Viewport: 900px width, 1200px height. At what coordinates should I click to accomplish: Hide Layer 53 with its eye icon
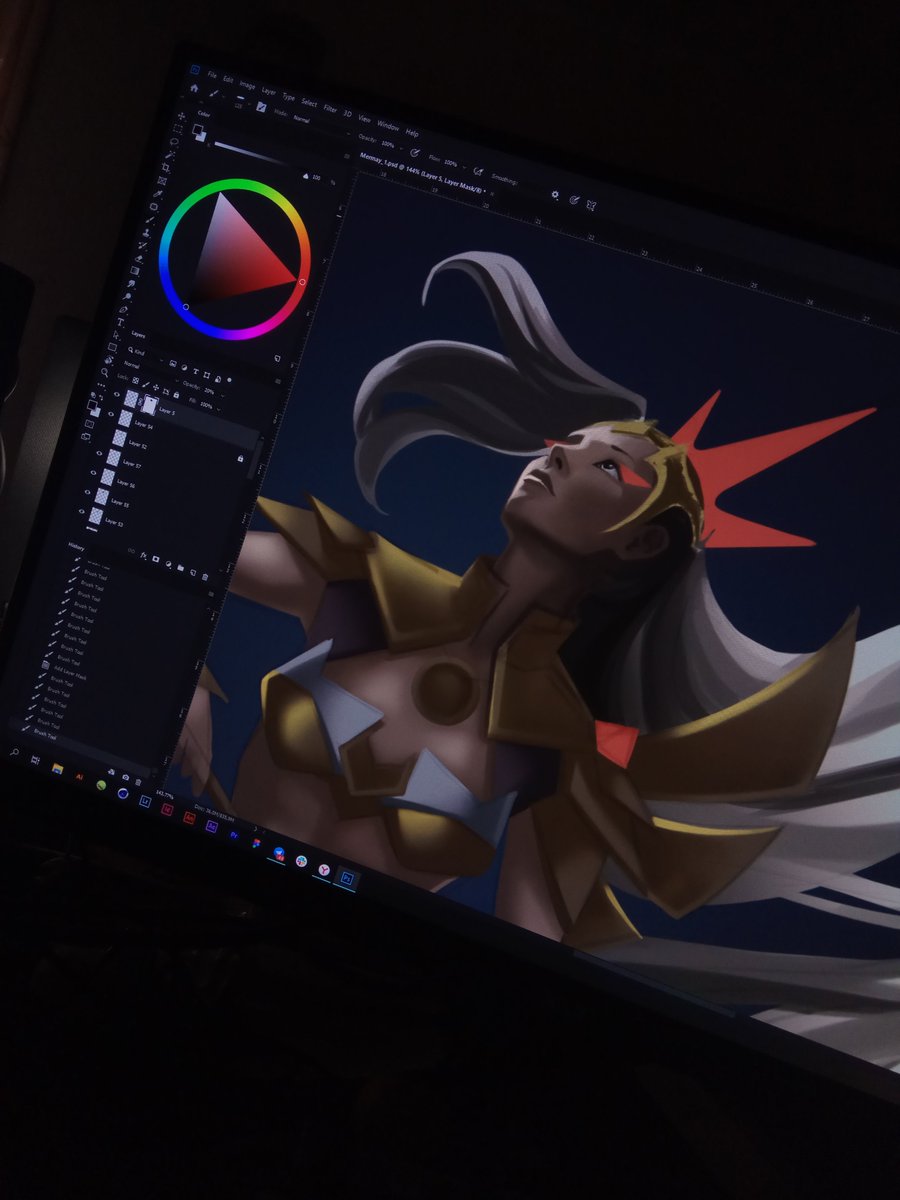(82, 511)
